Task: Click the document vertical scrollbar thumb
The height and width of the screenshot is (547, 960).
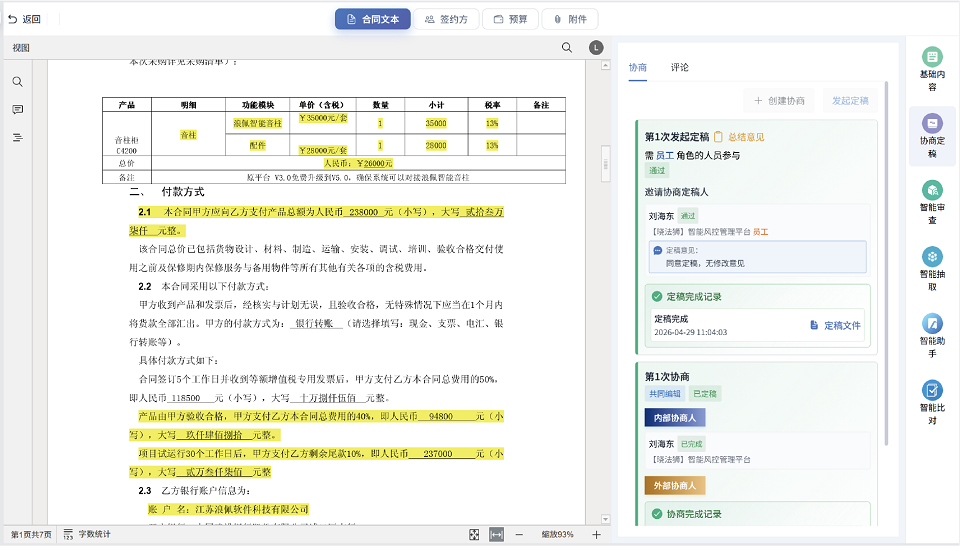Action: pyautogui.click(x=606, y=164)
